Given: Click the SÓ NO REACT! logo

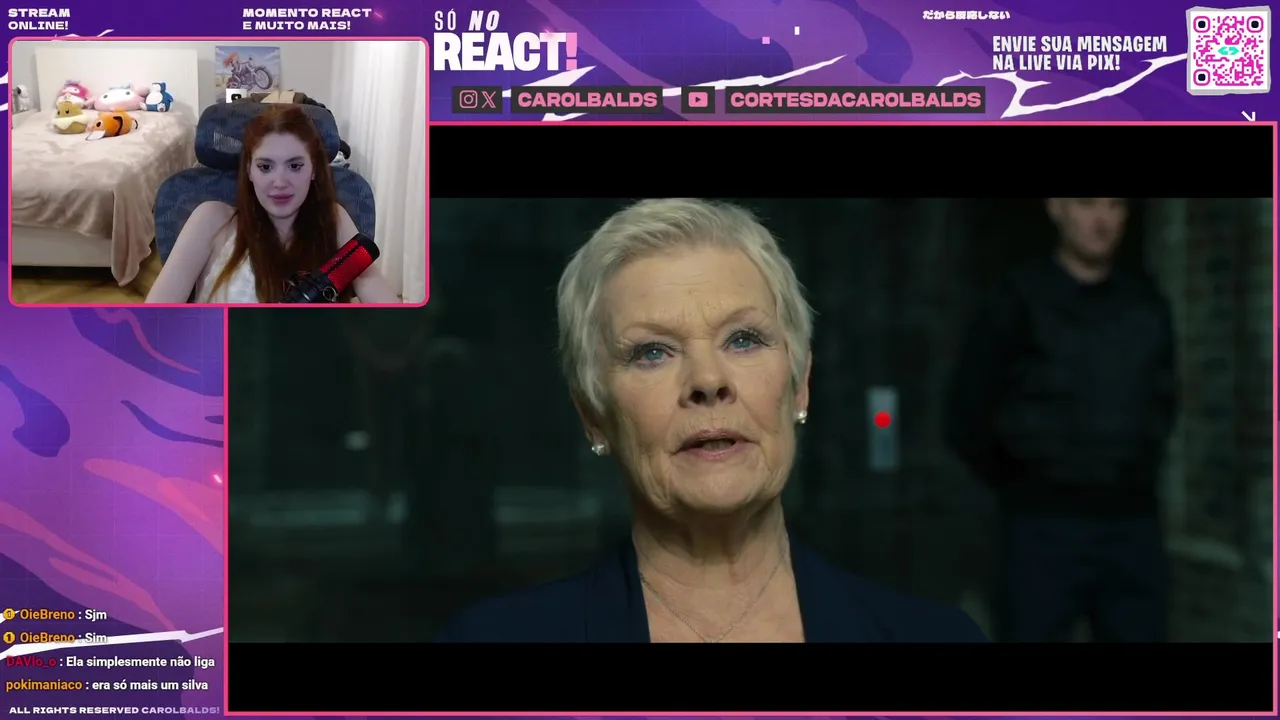Looking at the screenshot, I should tap(505, 42).
